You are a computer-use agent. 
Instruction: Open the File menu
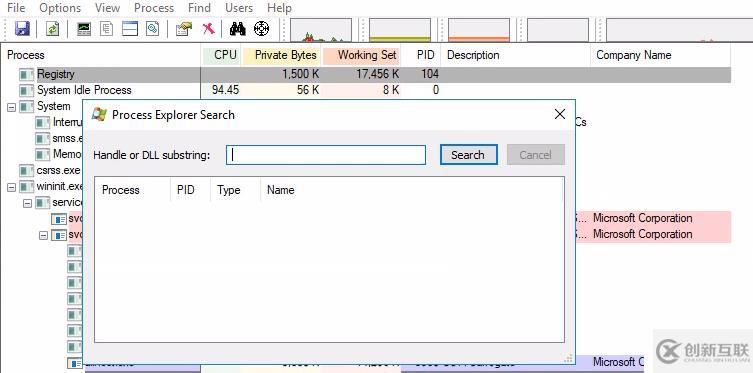tap(16, 8)
